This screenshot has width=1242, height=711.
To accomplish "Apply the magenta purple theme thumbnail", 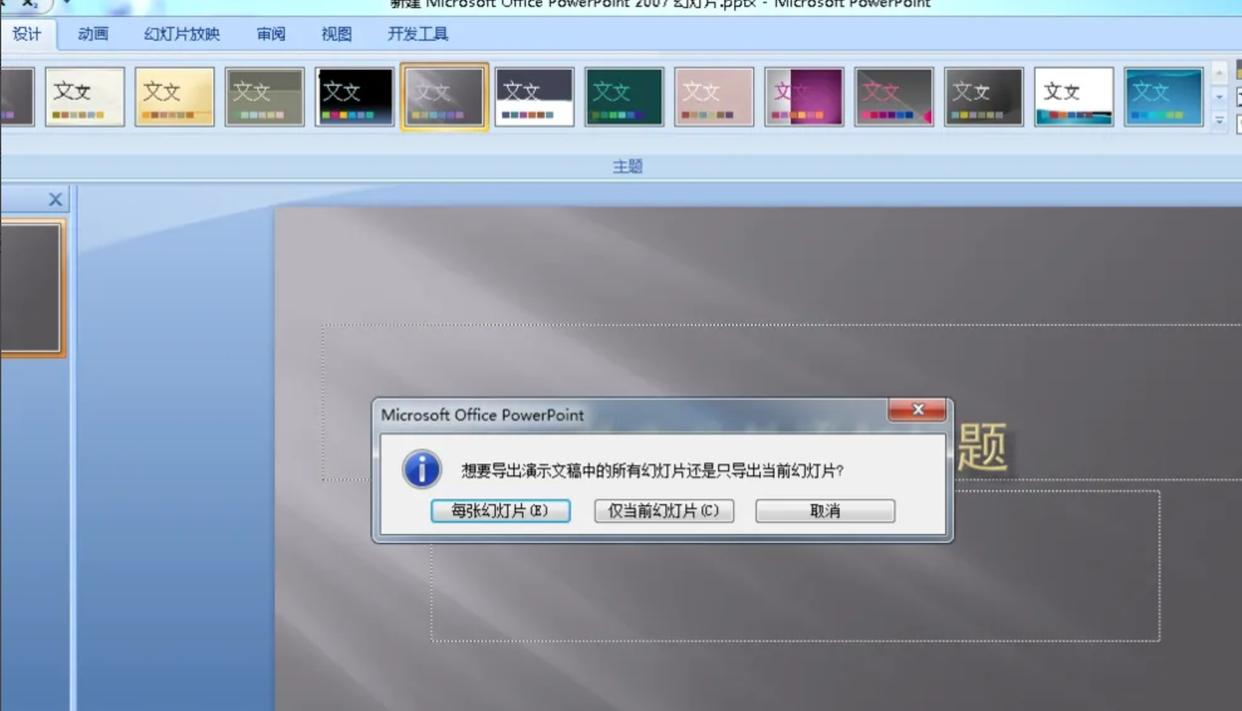I will (805, 97).
